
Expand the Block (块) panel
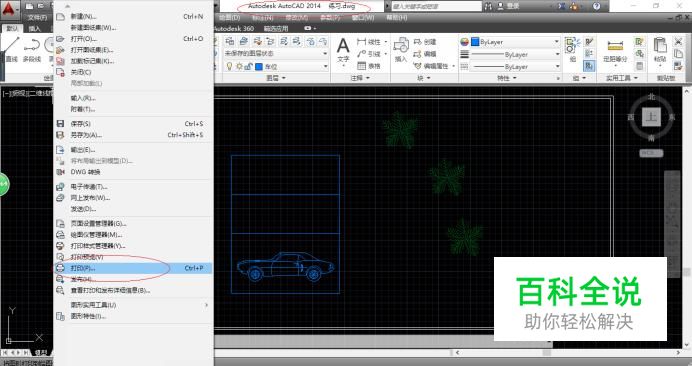point(423,78)
